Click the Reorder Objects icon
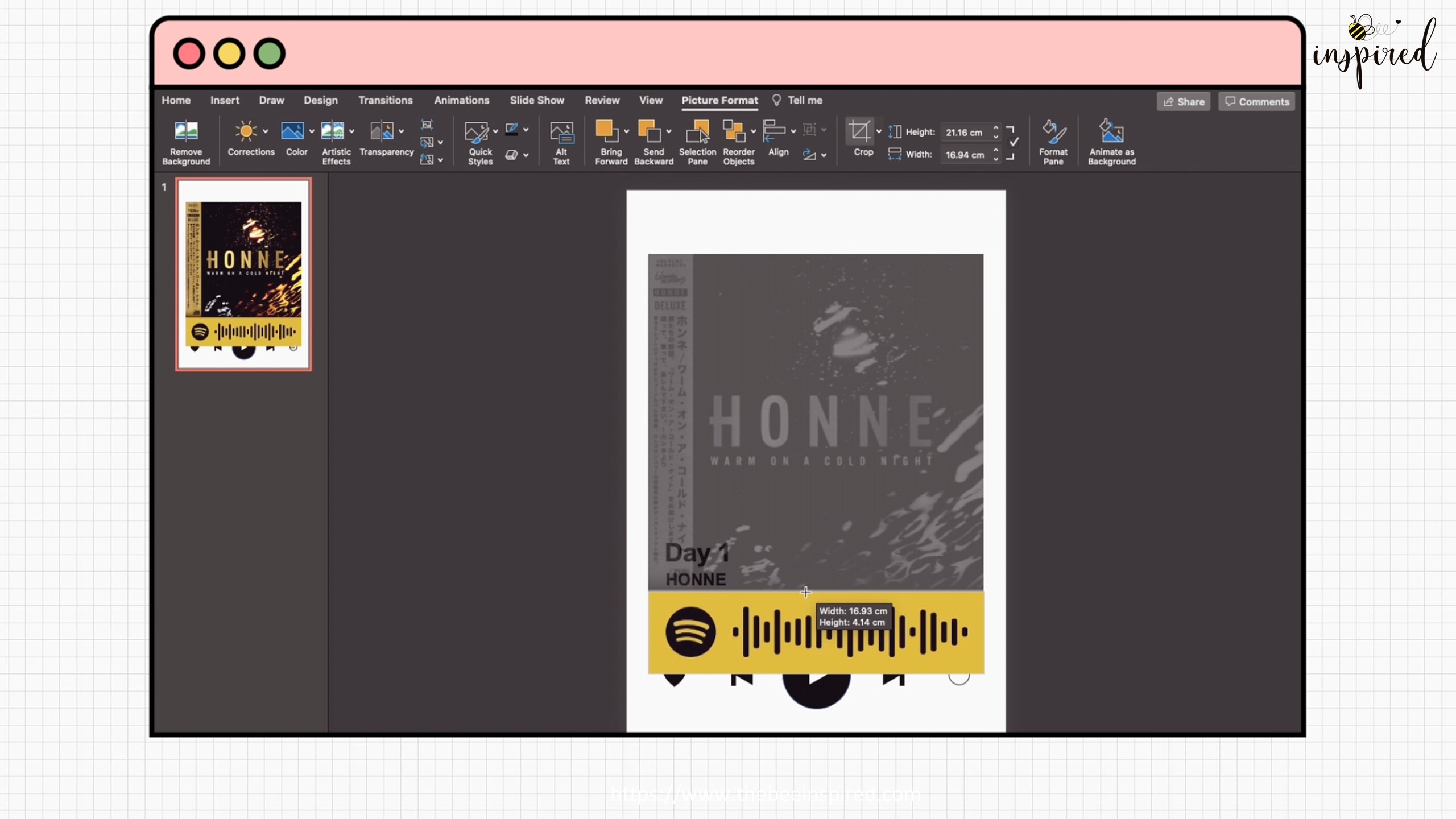1456x819 pixels. [x=734, y=131]
